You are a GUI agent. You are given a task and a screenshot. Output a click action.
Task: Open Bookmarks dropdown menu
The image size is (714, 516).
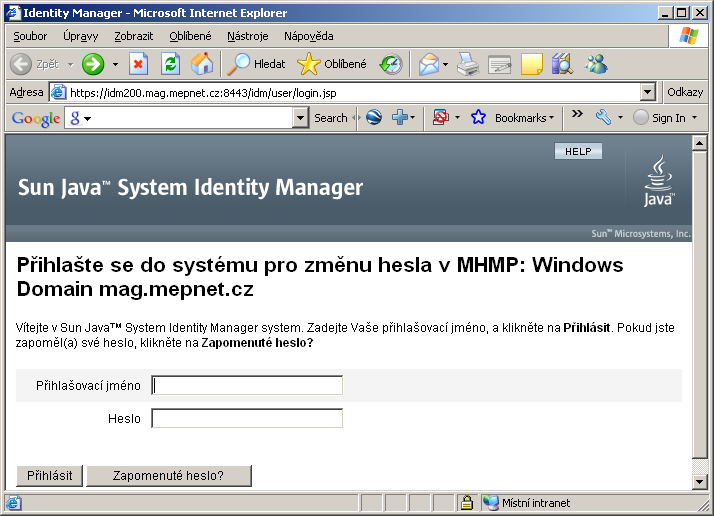552,118
